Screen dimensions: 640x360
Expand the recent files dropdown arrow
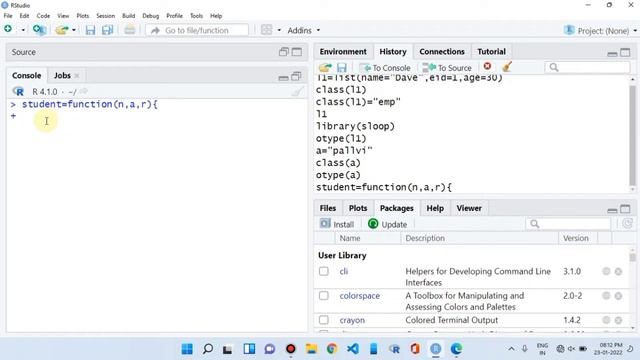tap(74, 30)
